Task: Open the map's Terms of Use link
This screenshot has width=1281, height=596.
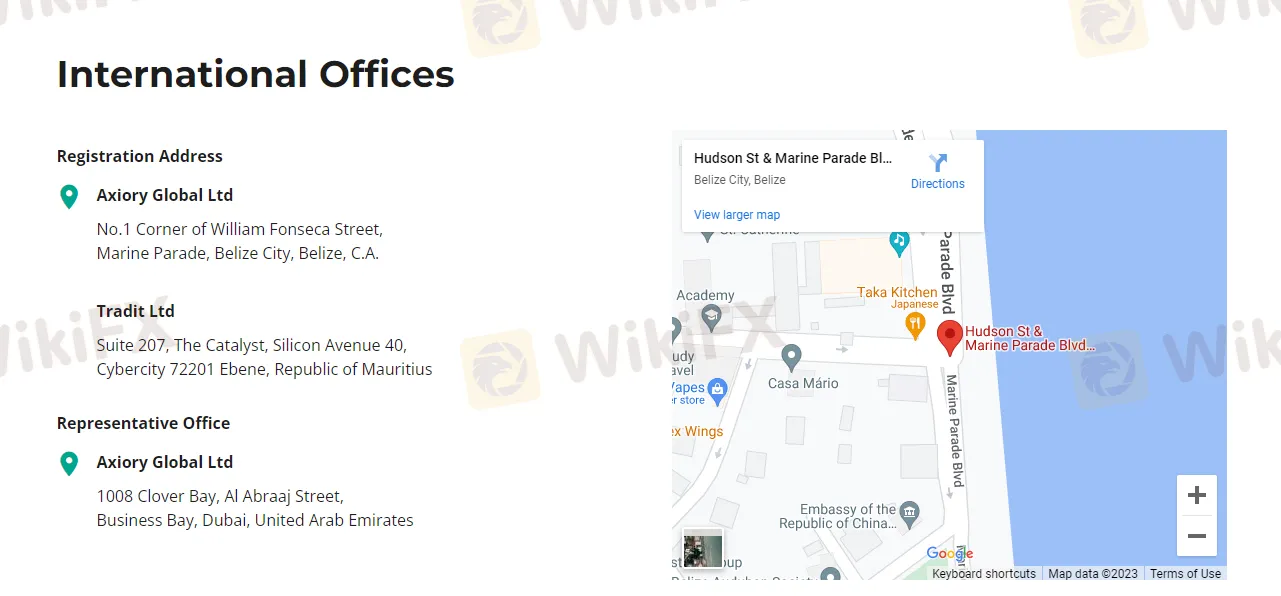Action: pyautogui.click(x=1185, y=574)
